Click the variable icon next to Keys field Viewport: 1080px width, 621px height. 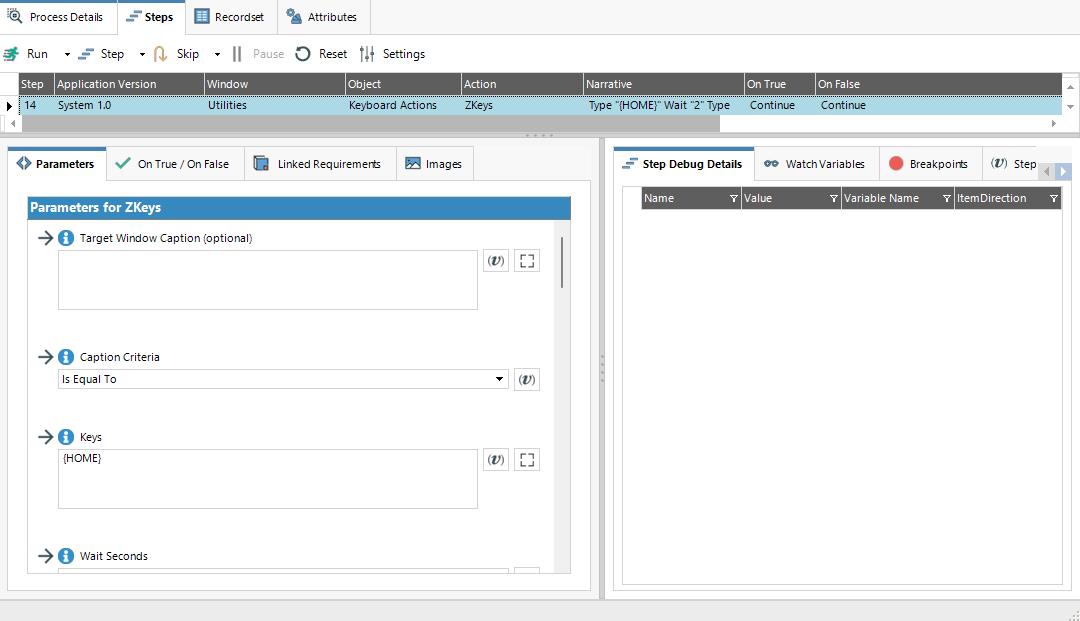click(495, 460)
